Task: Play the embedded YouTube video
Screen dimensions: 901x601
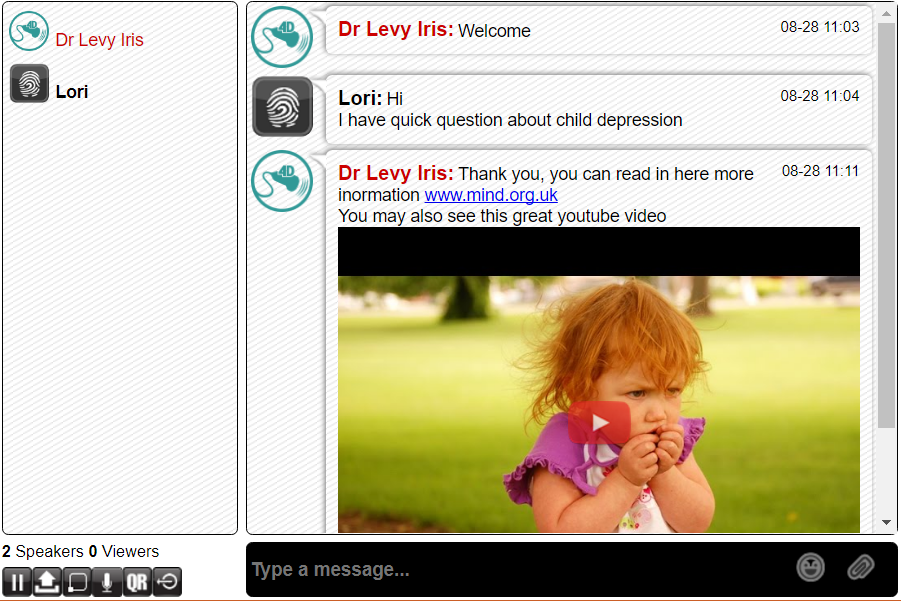Action: [599, 423]
